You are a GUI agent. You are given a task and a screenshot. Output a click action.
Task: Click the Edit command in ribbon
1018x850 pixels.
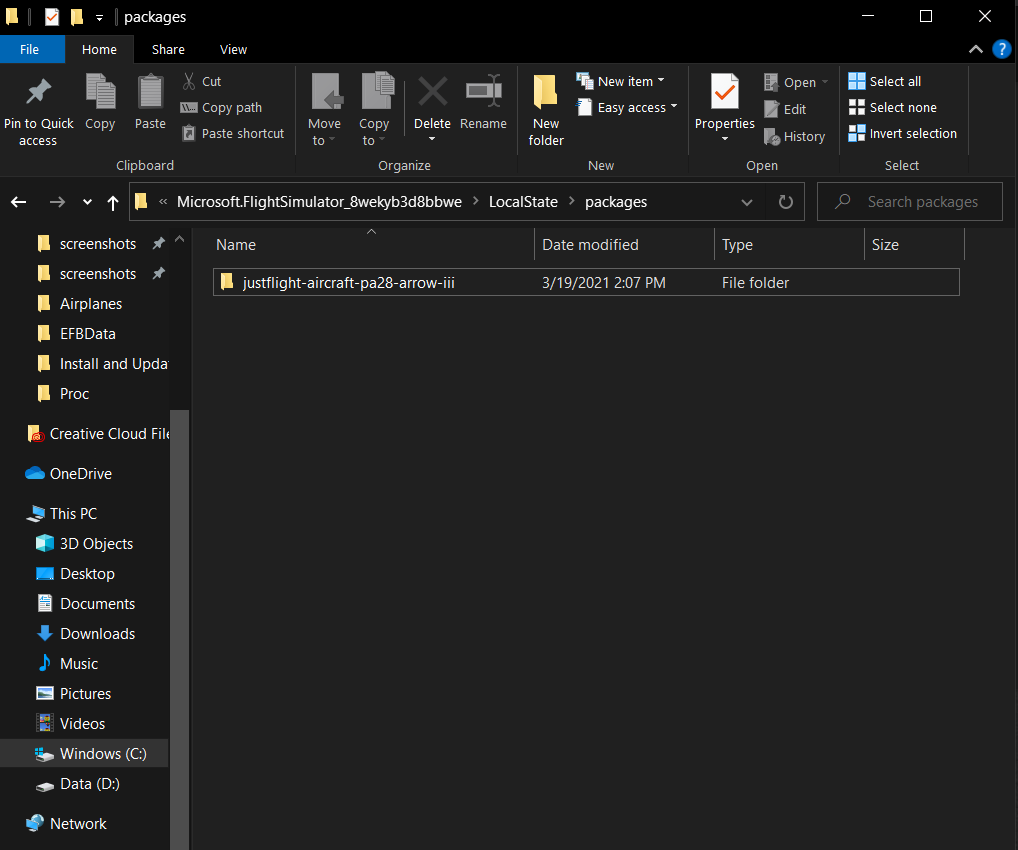(x=785, y=109)
